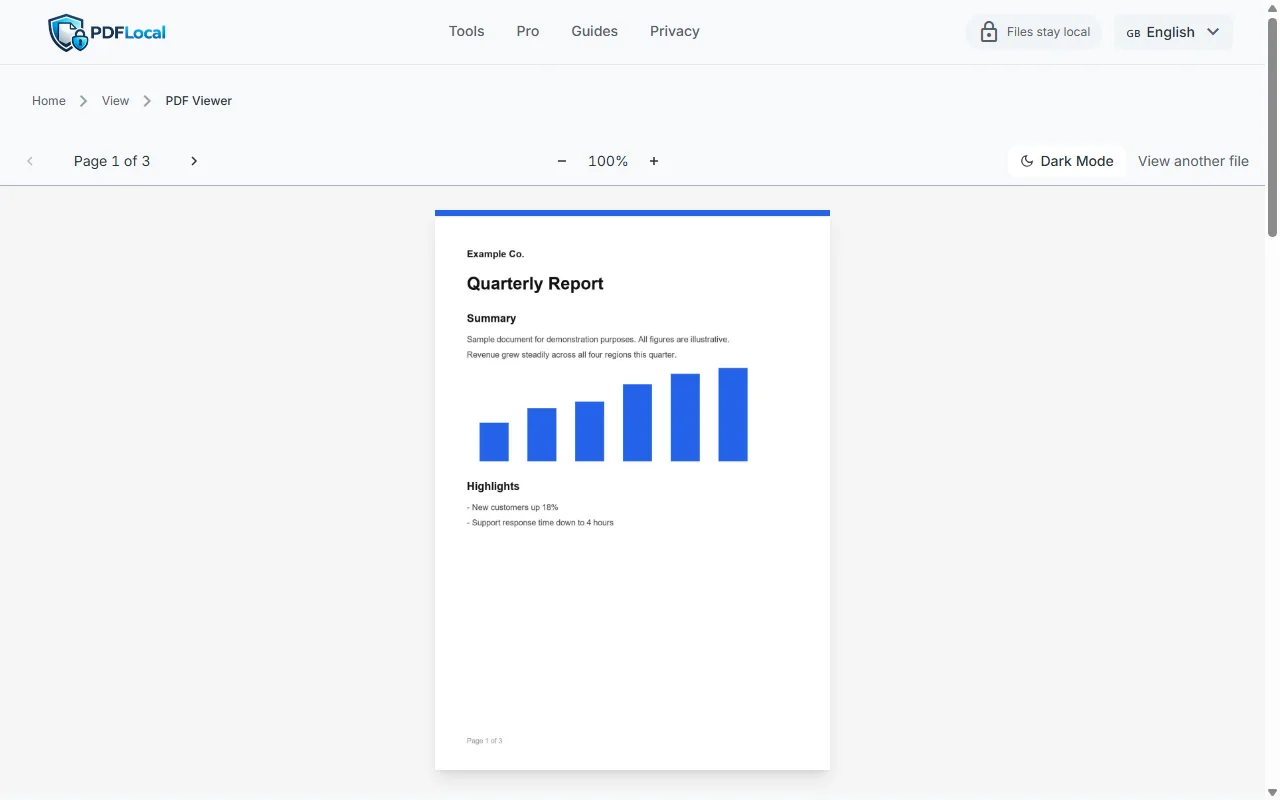Click the page scrollbar up arrow
This screenshot has width=1280, height=800.
1272,7
